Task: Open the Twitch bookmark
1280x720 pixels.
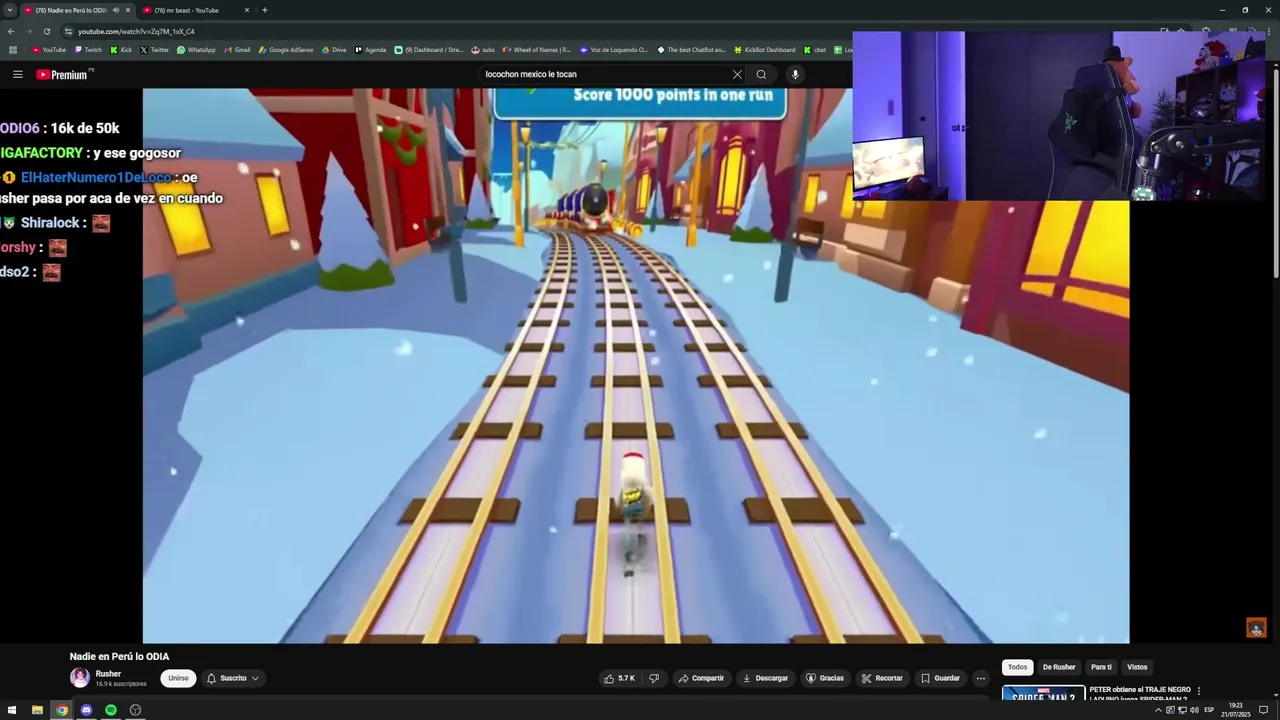Action: (89, 49)
